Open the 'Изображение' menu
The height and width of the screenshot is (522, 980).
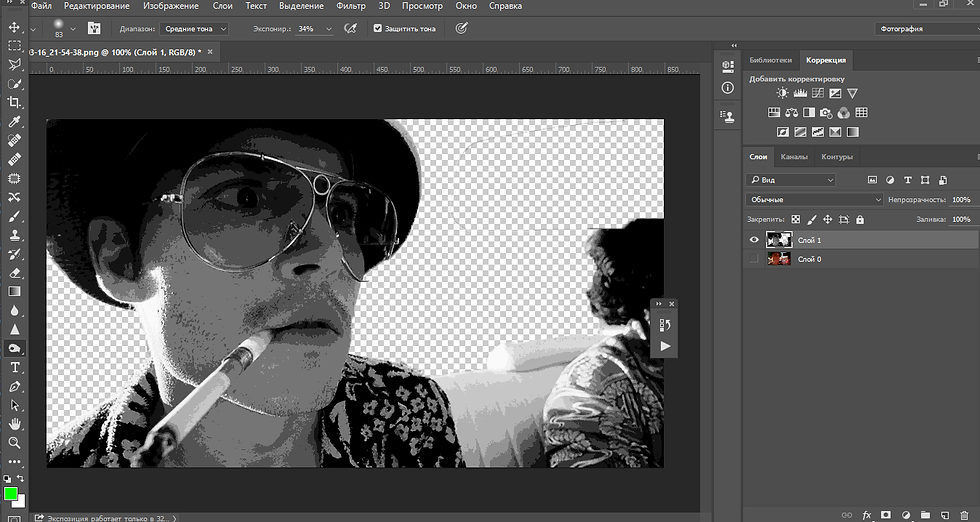[171, 6]
